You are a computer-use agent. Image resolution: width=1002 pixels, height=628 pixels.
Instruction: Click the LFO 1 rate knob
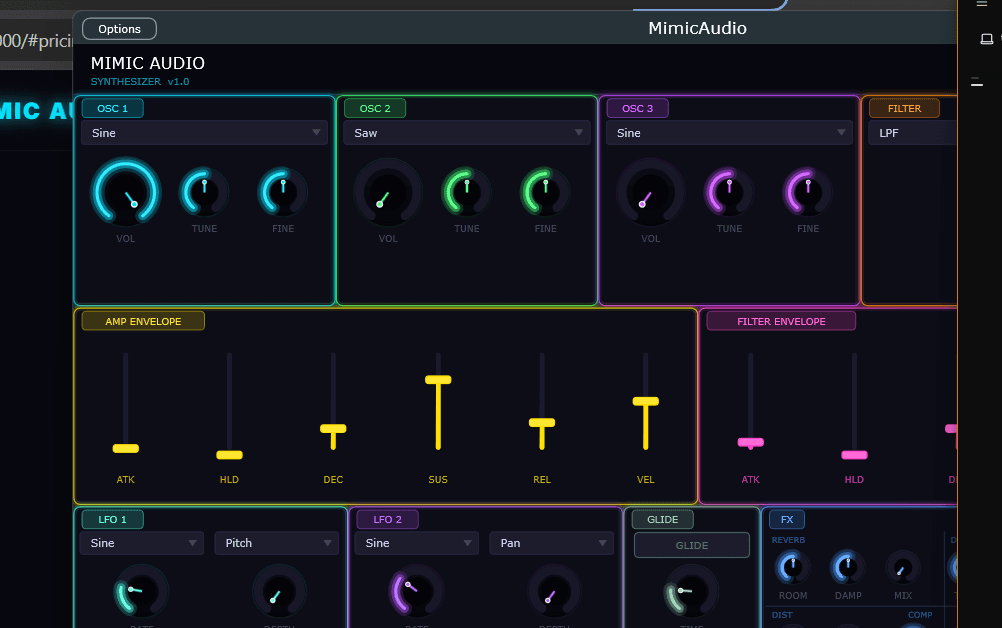point(141,591)
